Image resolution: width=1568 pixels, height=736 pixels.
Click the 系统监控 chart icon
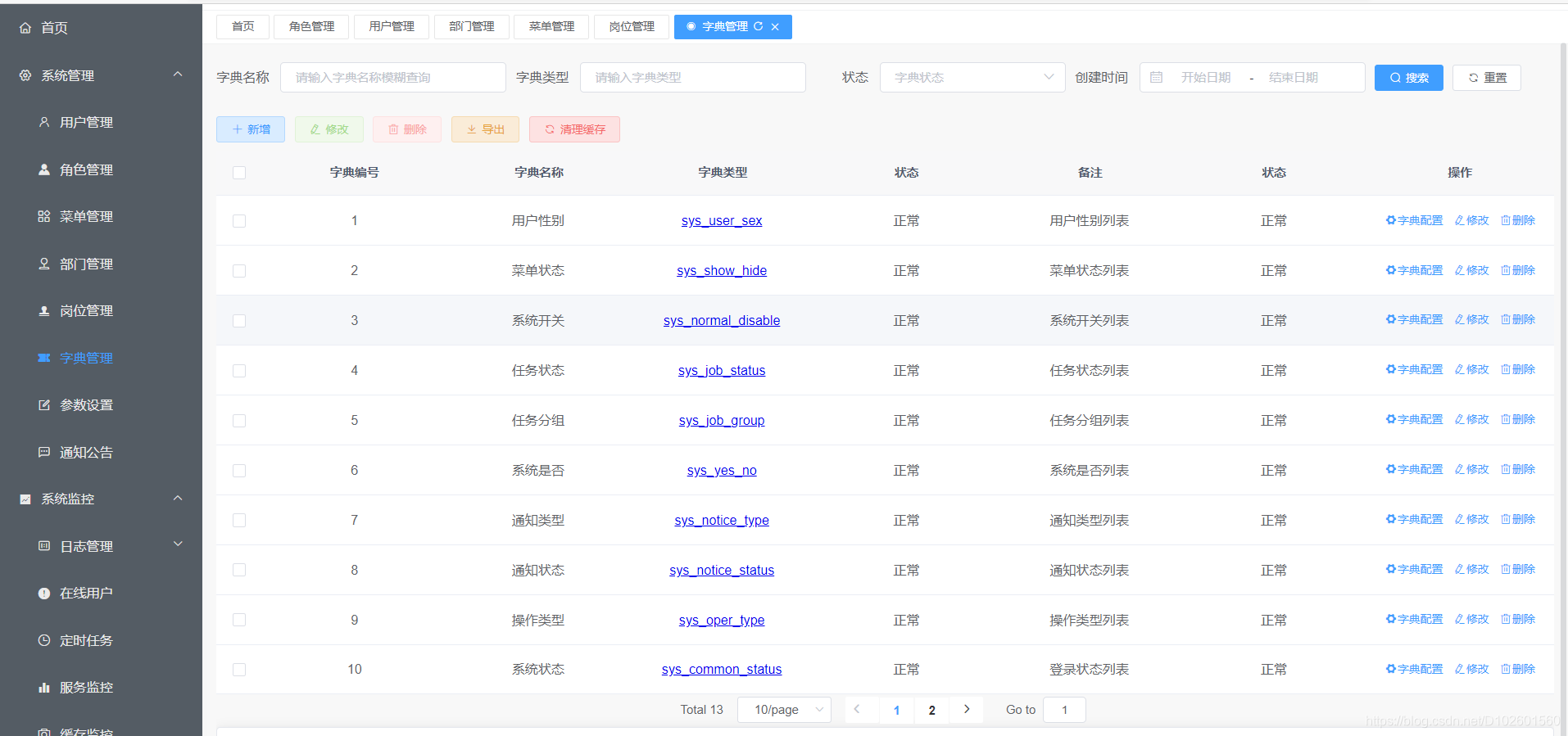pyautogui.click(x=25, y=499)
